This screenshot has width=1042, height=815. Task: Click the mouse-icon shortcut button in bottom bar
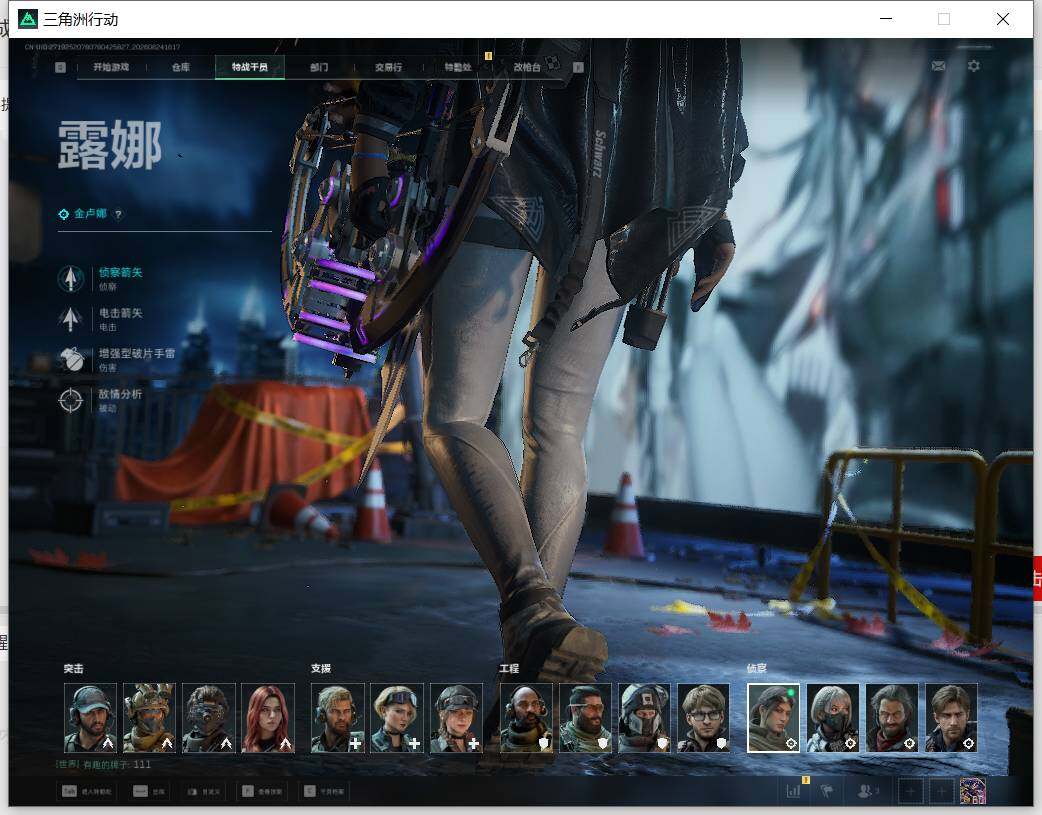[x=203, y=791]
